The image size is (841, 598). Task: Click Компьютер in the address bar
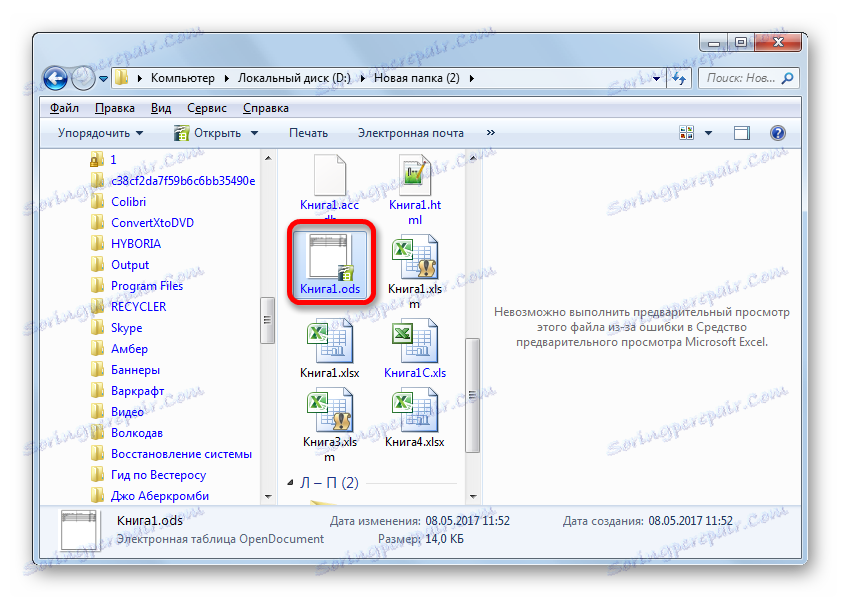[x=182, y=78]
